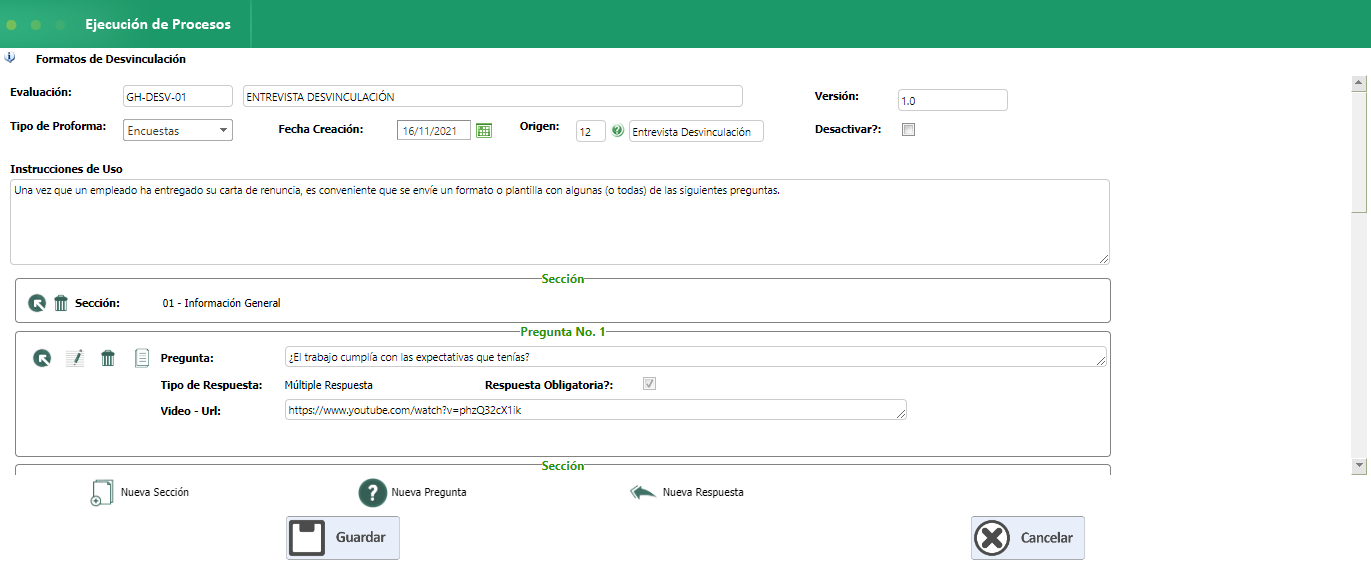Click the scrollbar down arrow of the form

1358,465
